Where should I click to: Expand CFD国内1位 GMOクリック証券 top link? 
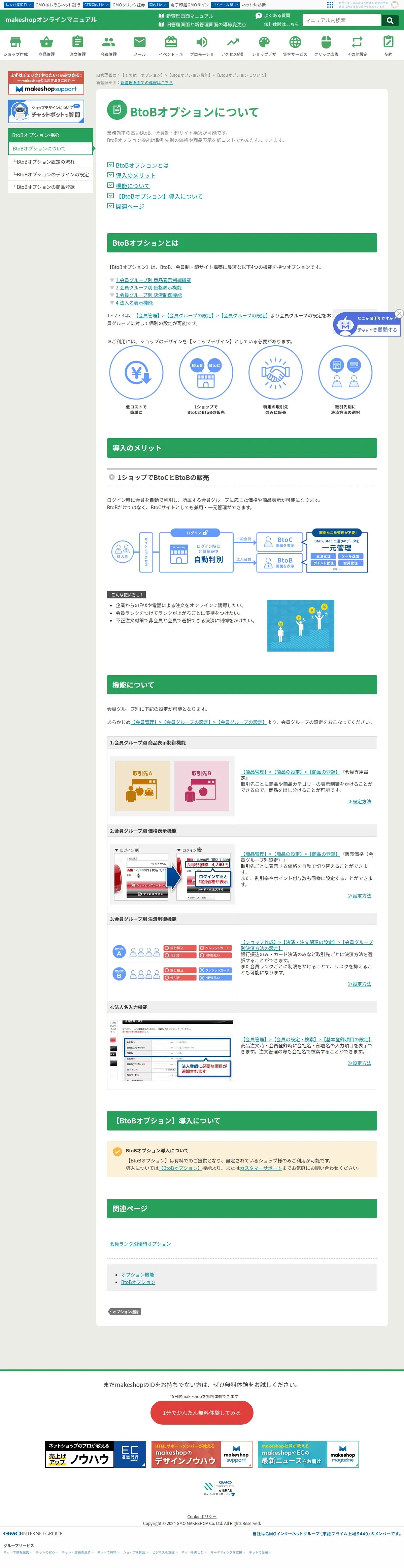(x=114, y=4)
